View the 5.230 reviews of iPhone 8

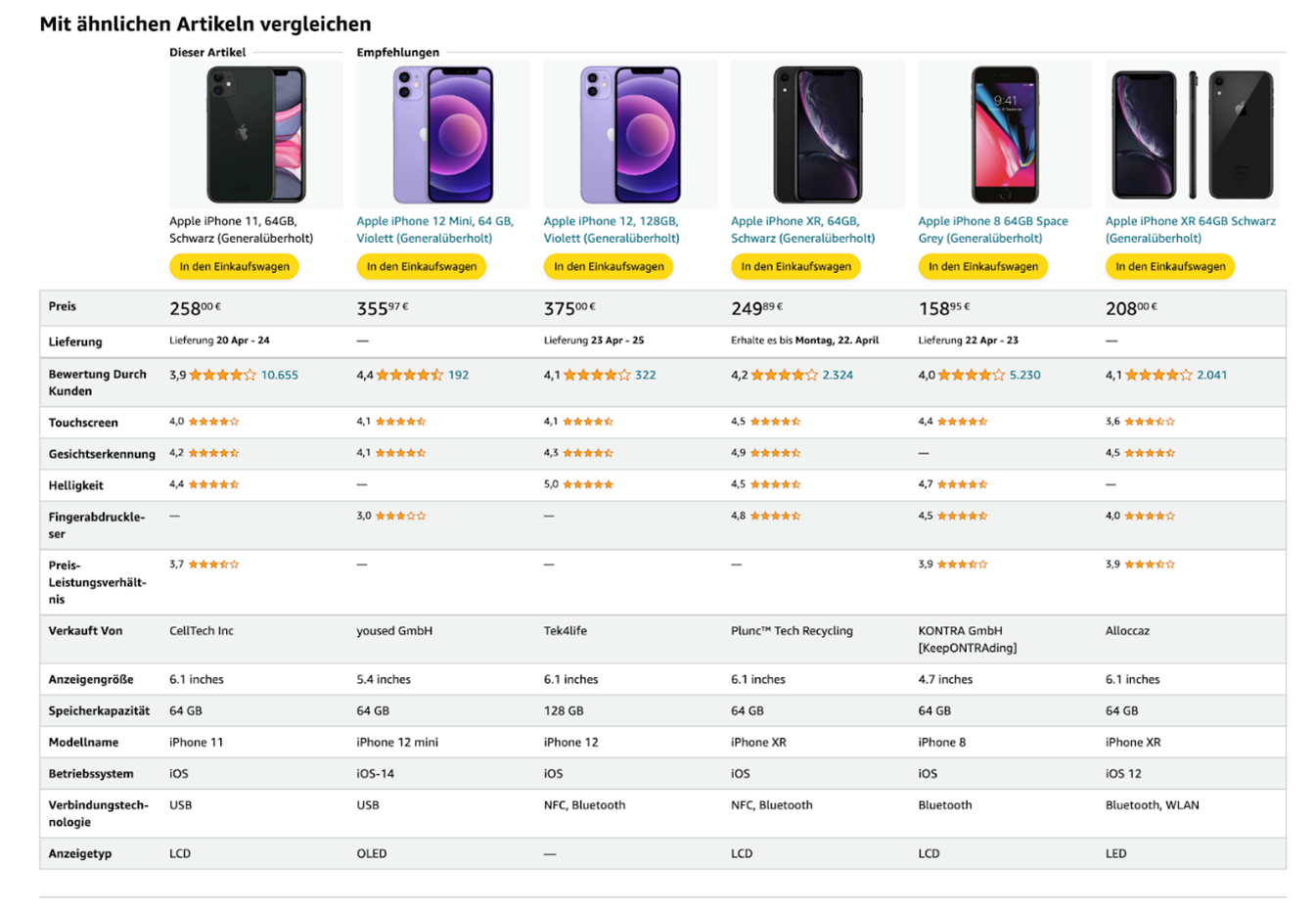tap(1025, 375)
